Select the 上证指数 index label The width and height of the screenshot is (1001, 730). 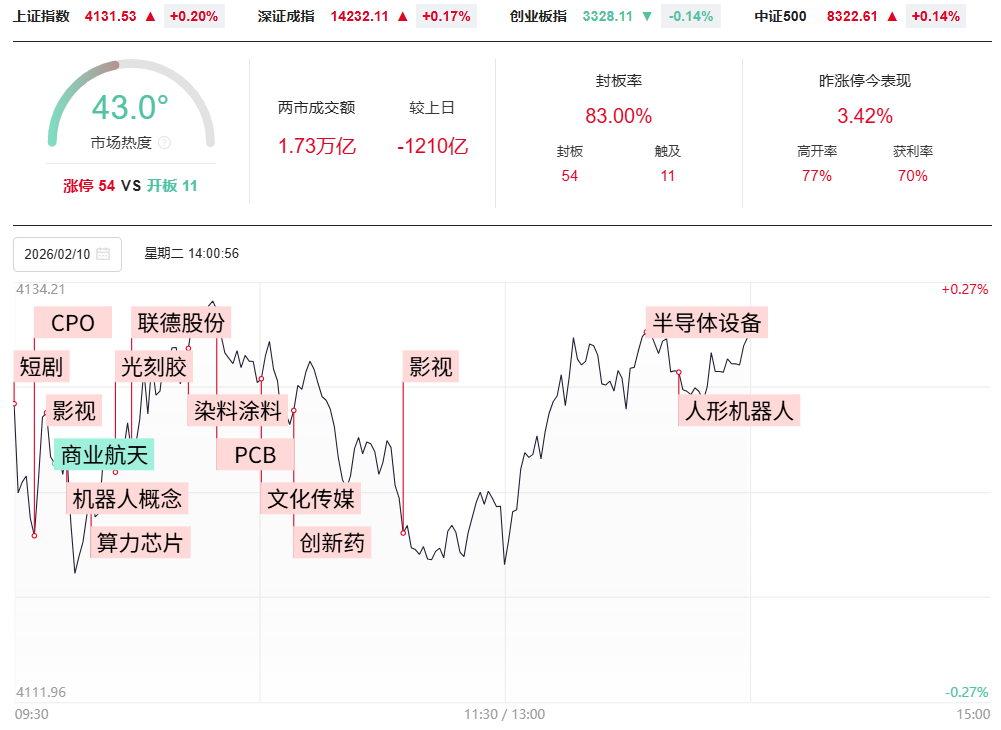tap(42, 16)
